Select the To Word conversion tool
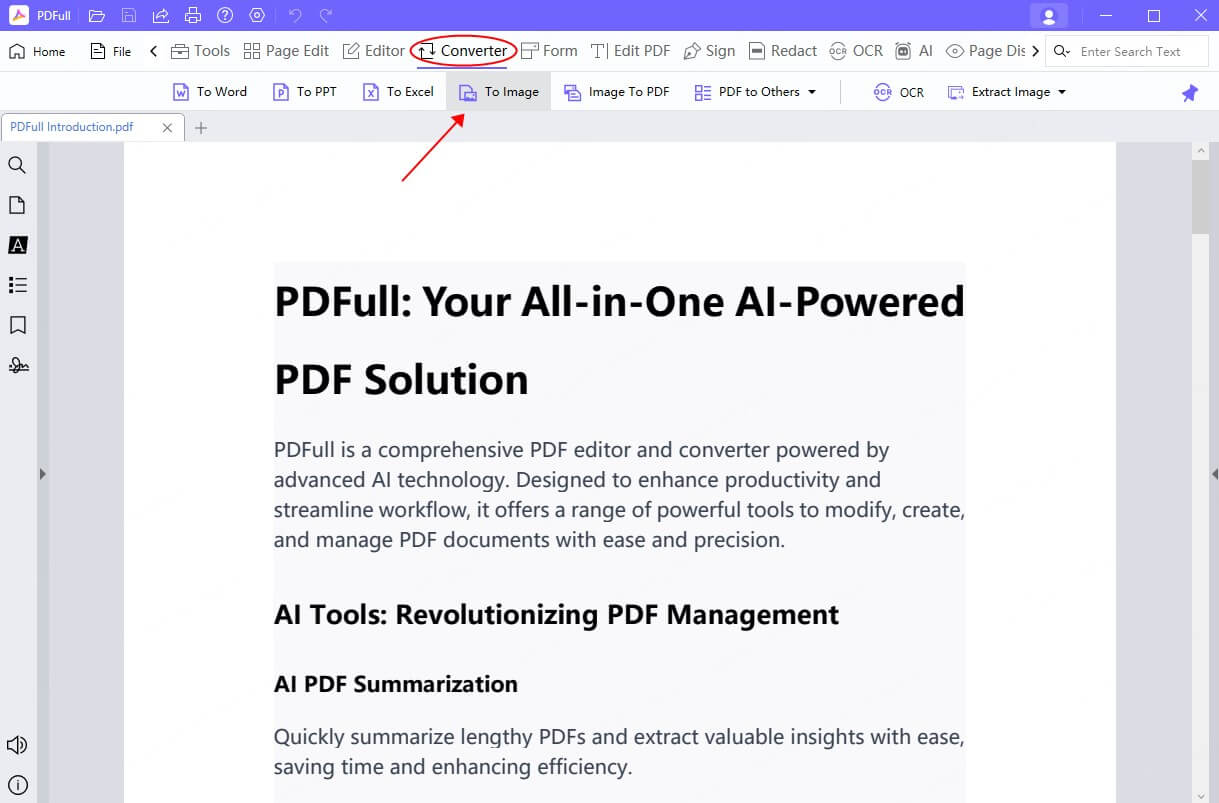This screenshot has width=1219, height=803. pos(209,91)
